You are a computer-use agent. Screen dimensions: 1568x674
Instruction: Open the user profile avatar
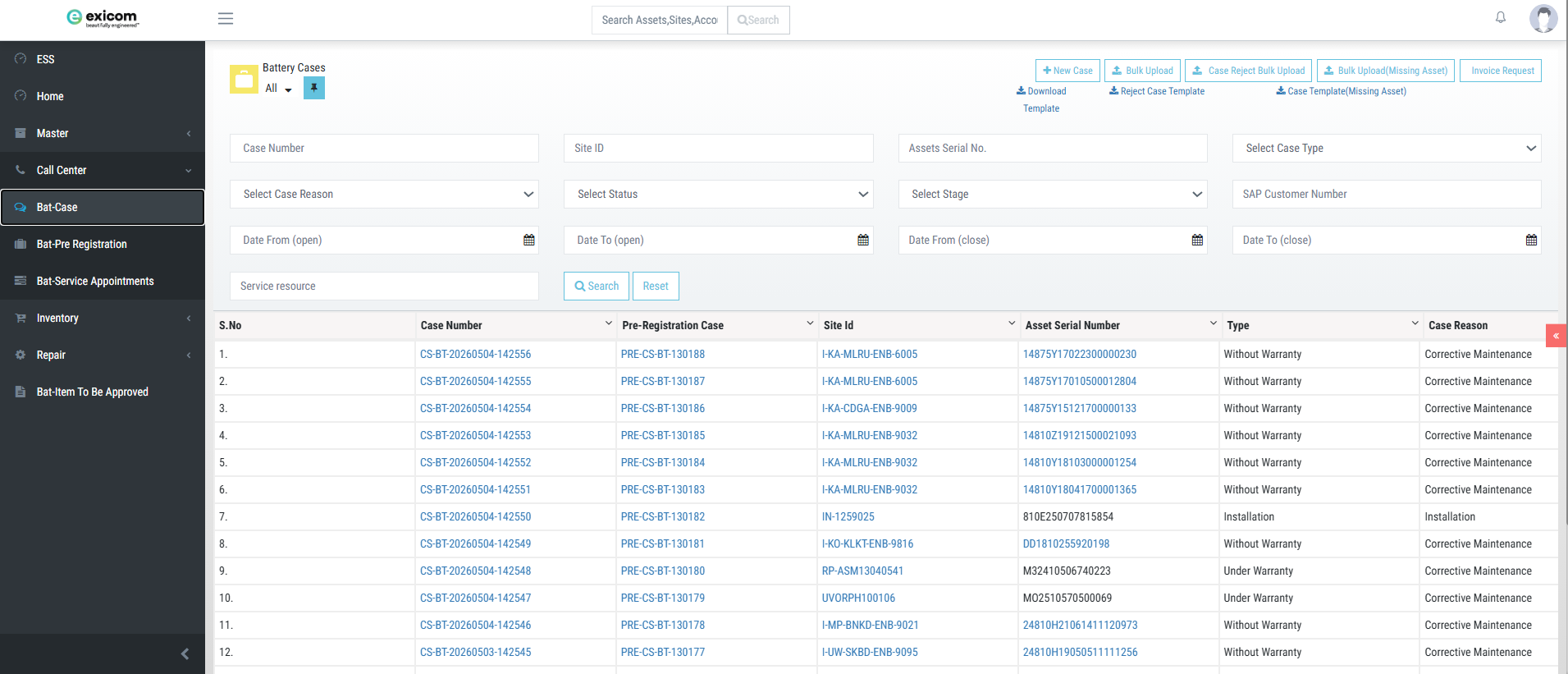tap(1543, 18)
